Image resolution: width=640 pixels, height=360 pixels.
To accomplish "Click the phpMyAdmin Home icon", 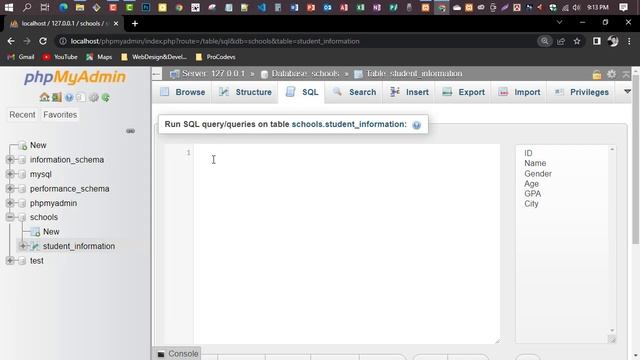I will point(44,97).
